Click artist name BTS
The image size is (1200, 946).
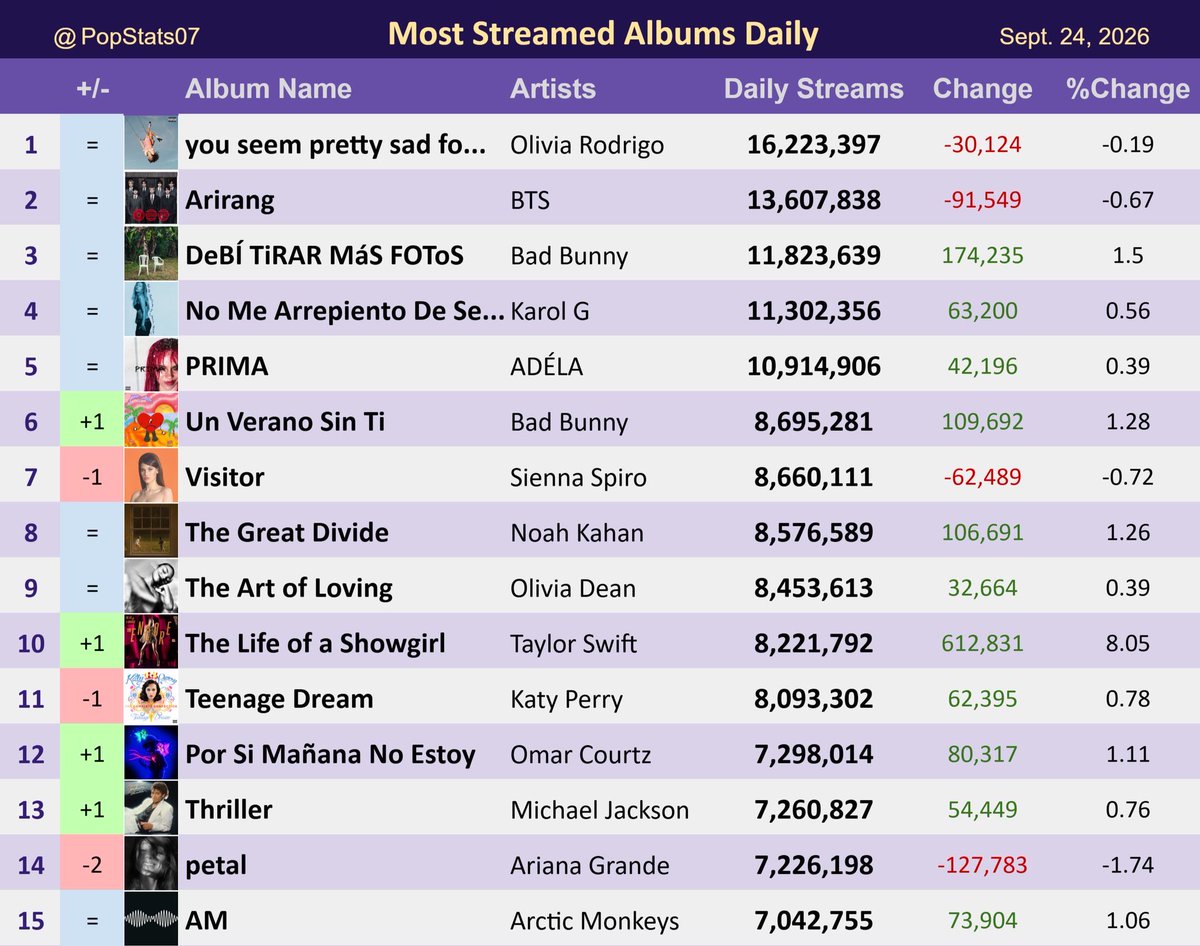tap(530, 201)
